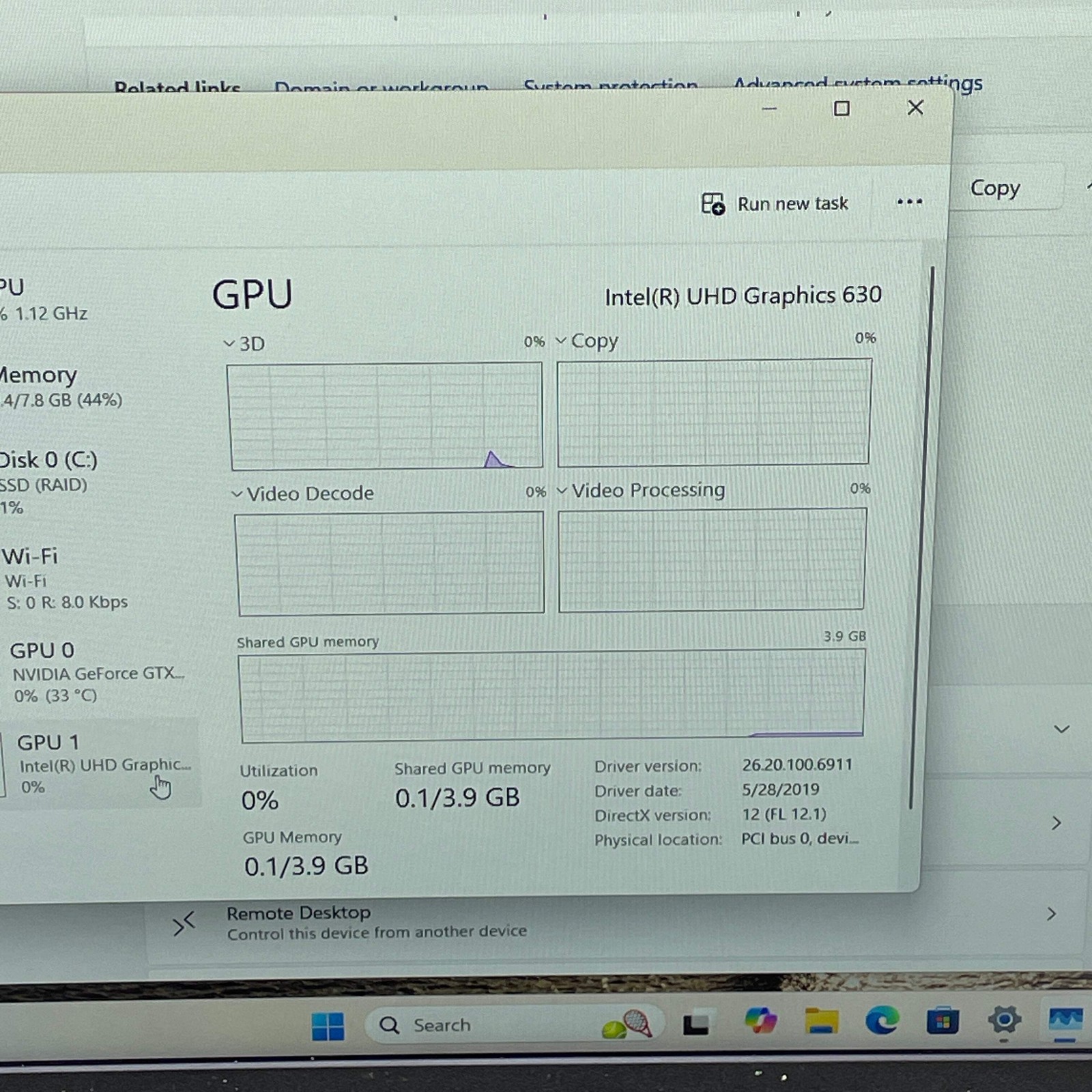Launch Copilot from the taskbar
This screenshot has height=1092, width=1092.
click(x=760, y=1022)
